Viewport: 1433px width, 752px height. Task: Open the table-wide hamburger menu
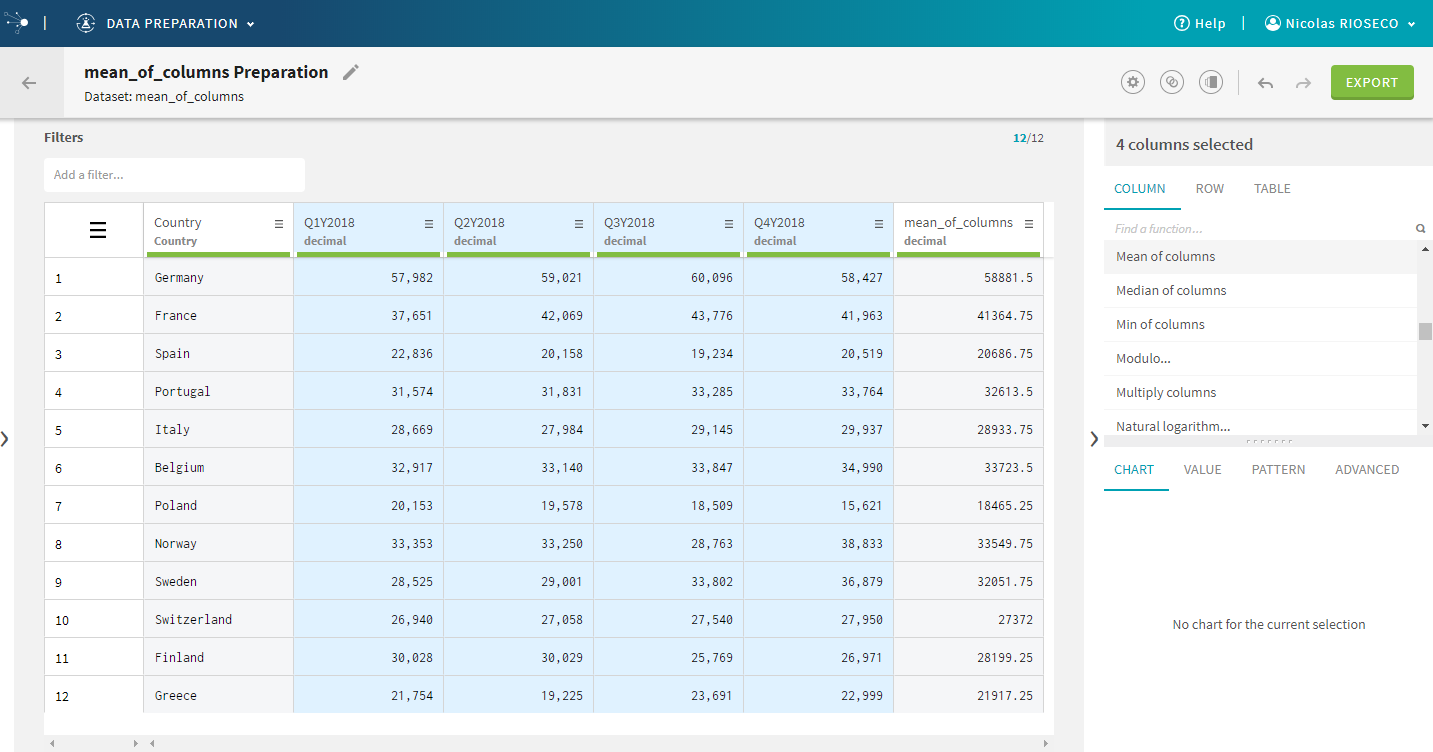tap(98, 231)
